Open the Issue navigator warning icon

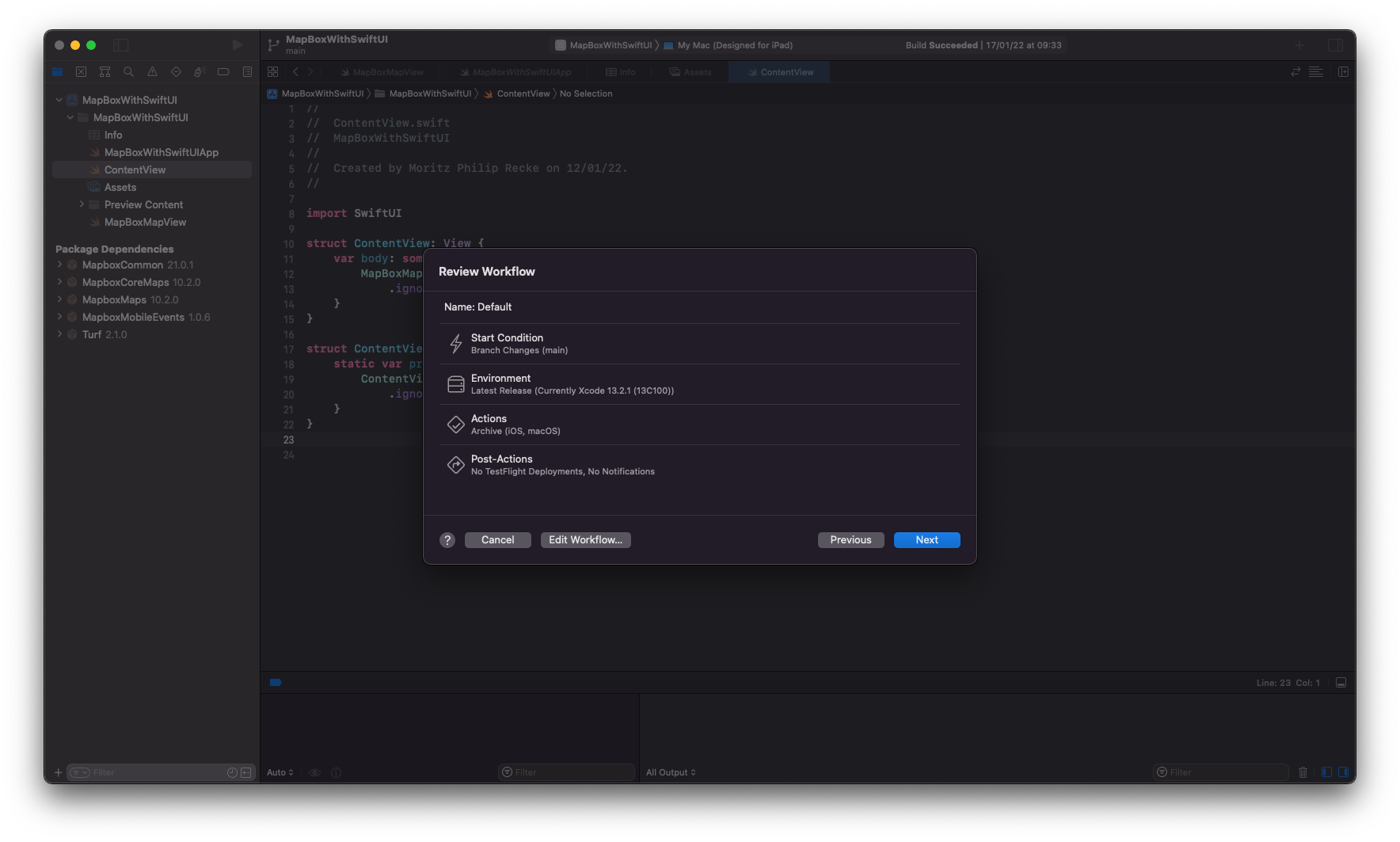coord(152,72)
